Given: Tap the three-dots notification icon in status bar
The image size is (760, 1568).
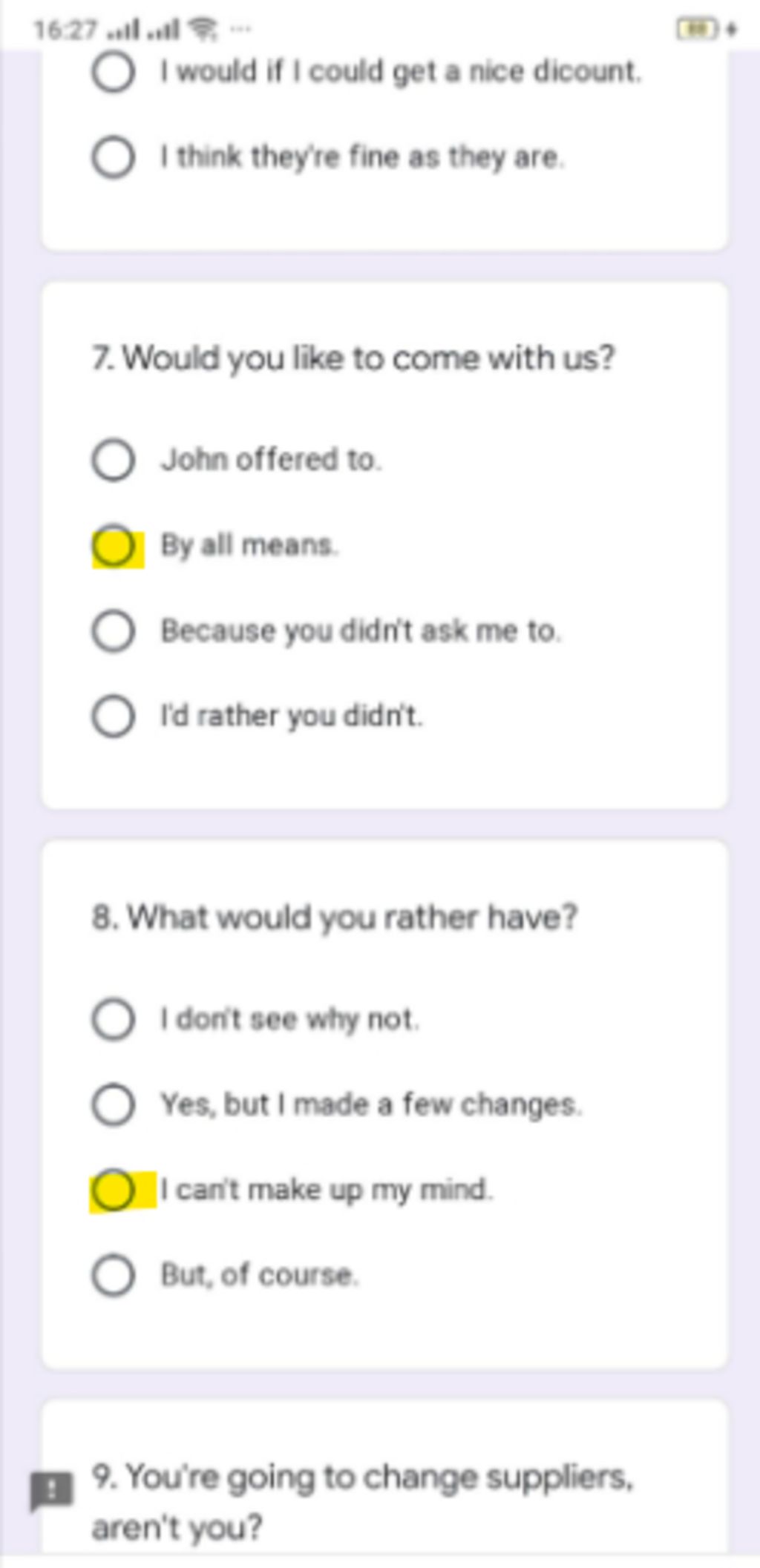Looking at the screenshot, I should click(x=240, y=30).
